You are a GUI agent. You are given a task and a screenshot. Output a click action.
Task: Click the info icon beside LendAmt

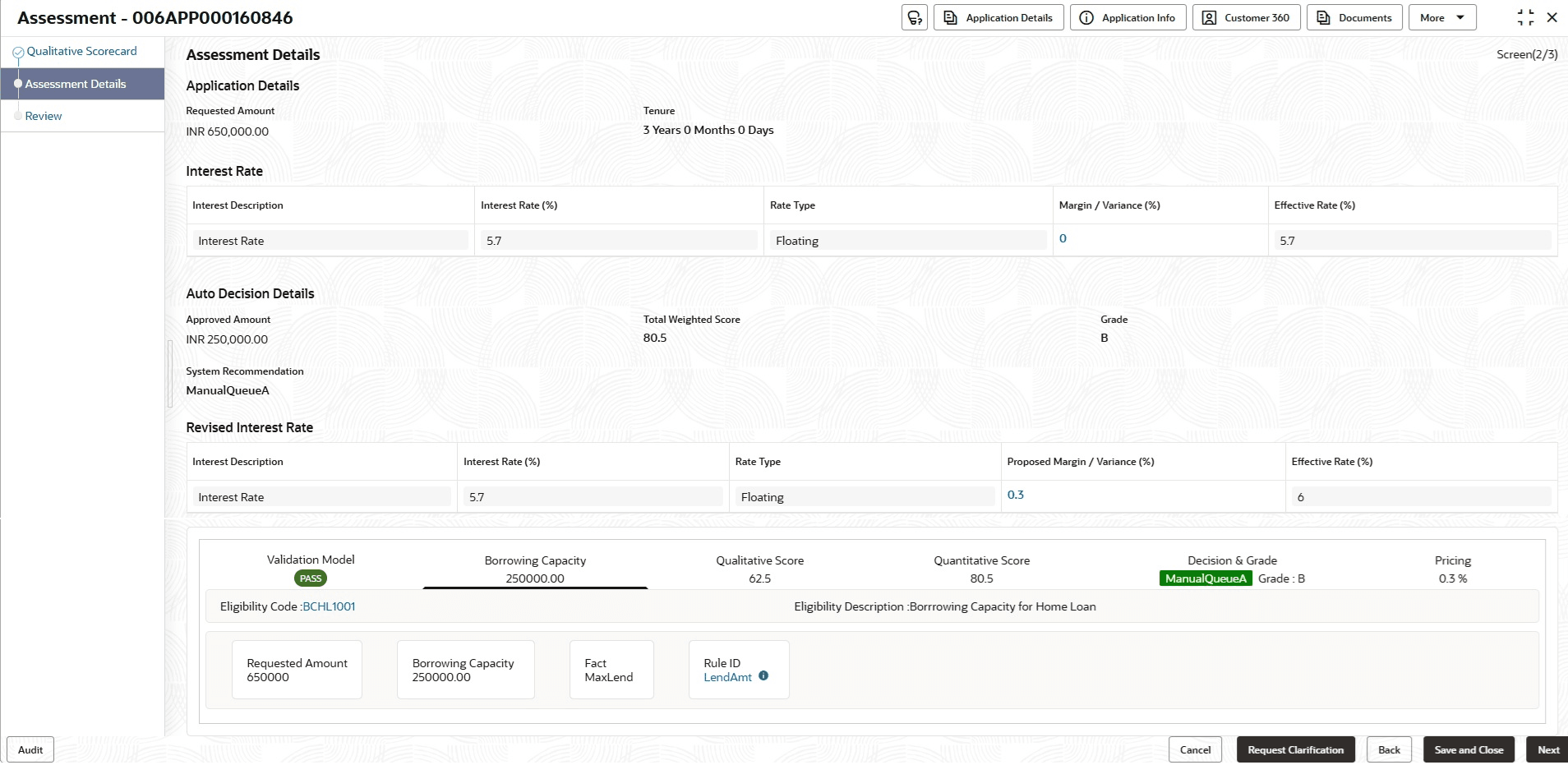coord(763,676)
